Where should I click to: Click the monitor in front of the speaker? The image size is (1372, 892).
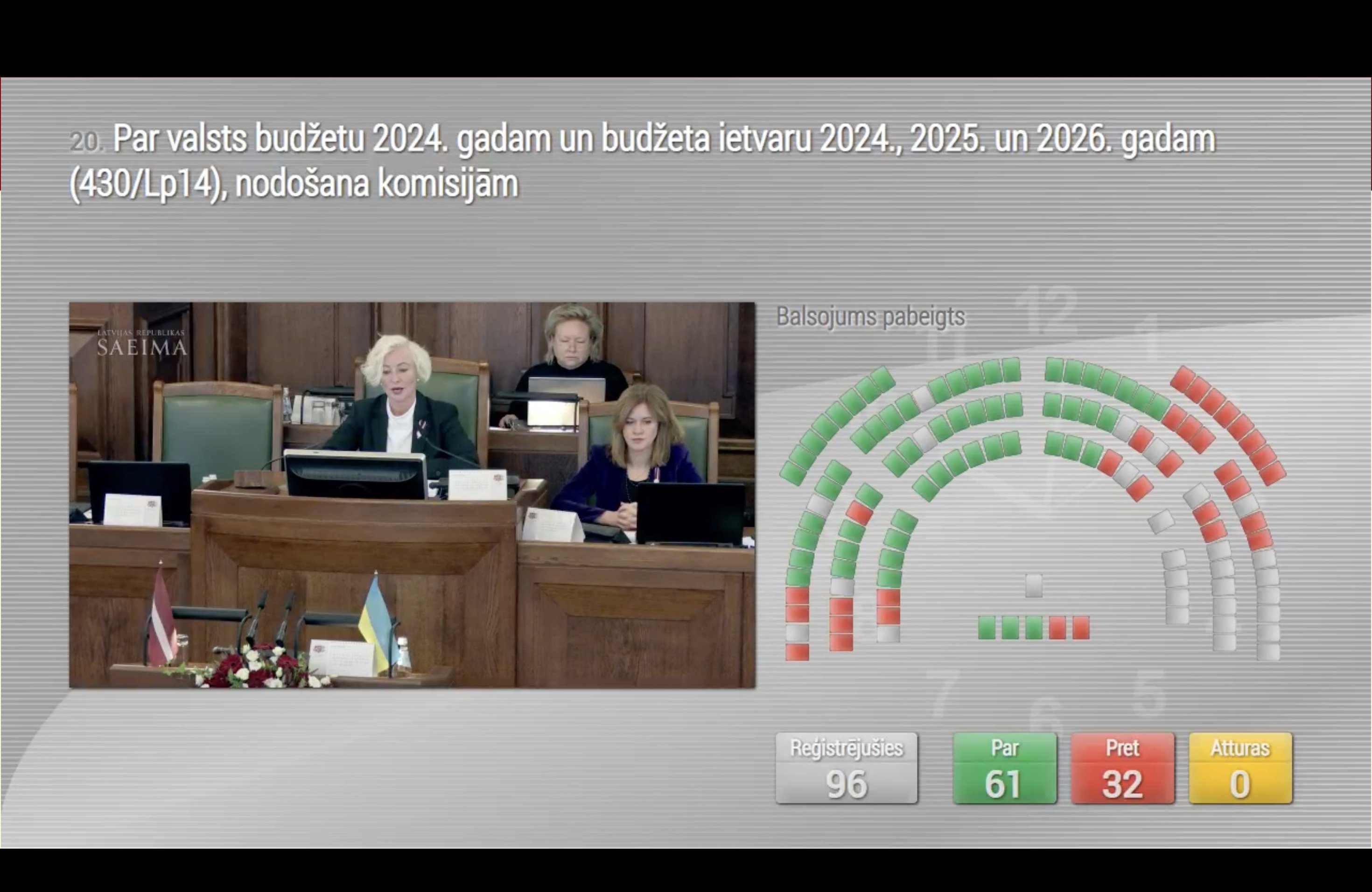click(355, 475)
